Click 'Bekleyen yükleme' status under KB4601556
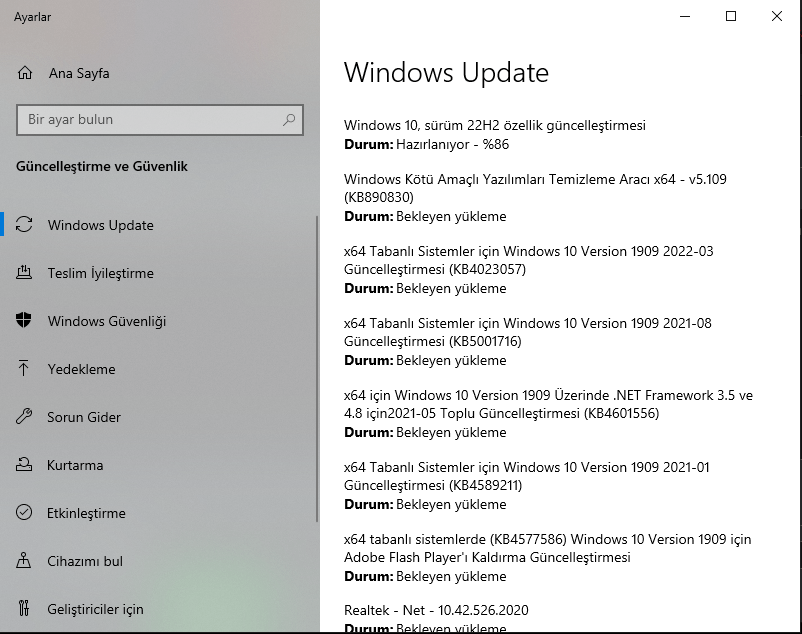The height and width of the screenshot is (634, 802). tap(451, 433)
